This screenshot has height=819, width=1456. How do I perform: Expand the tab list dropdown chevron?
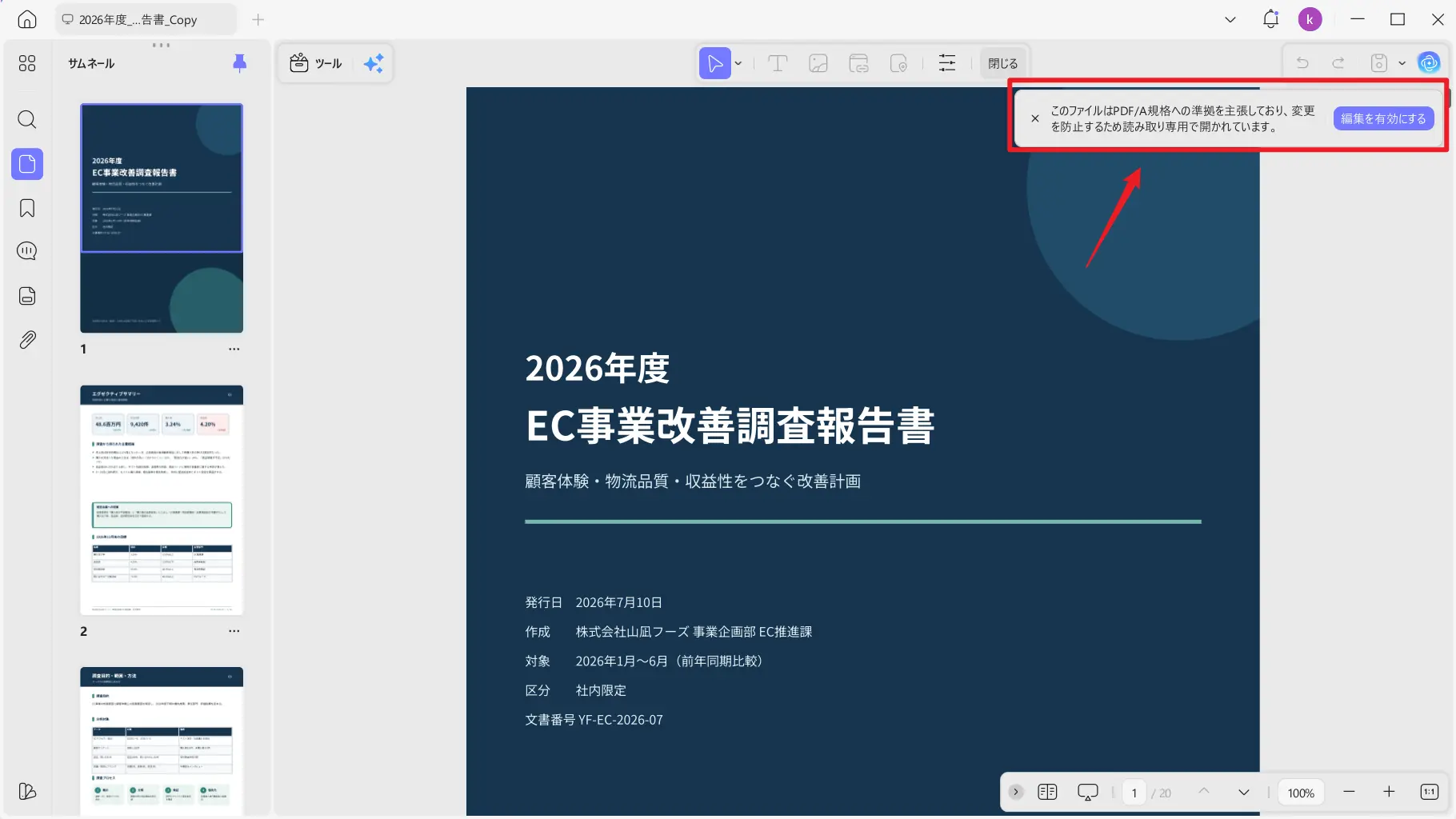pos(1230,19)
